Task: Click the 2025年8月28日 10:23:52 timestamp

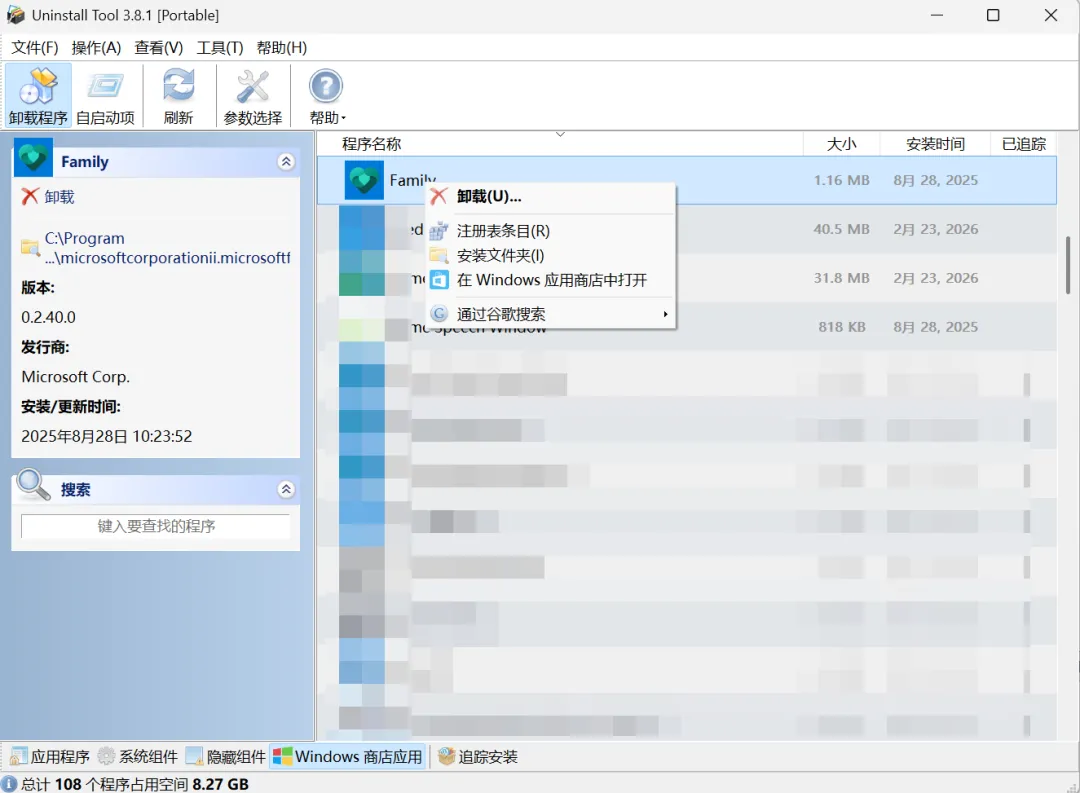Action: pos(107,436)
